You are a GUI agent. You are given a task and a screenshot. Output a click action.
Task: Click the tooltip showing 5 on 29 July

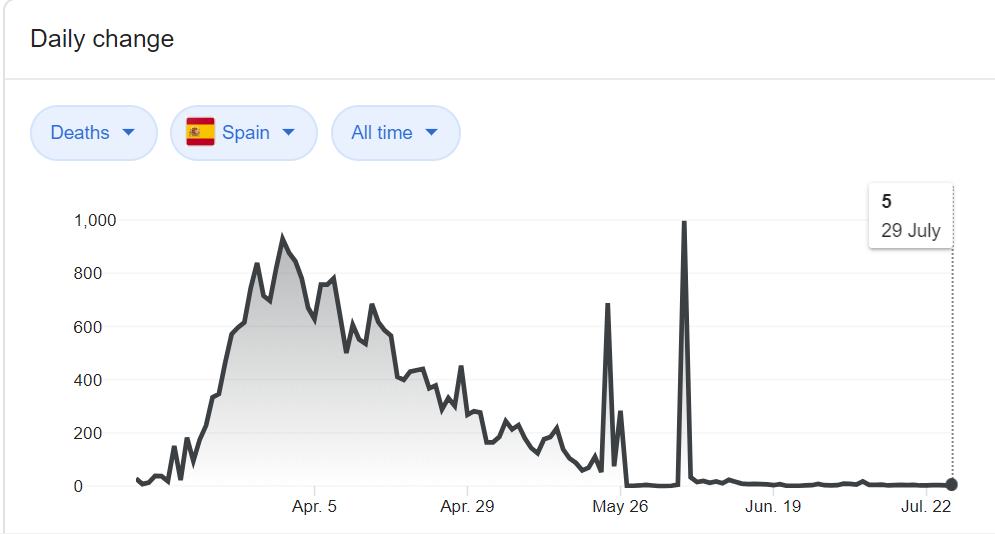point(910,216)
